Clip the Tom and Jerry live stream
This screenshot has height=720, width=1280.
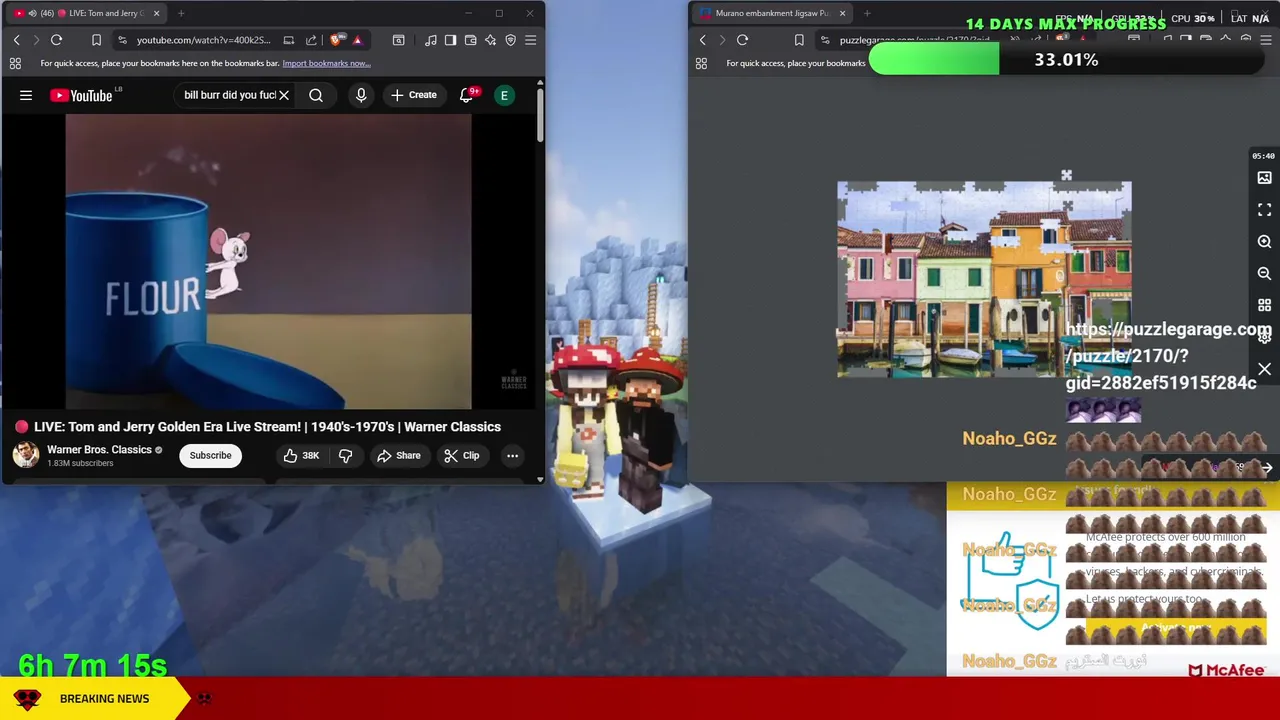tap(461, 455)
